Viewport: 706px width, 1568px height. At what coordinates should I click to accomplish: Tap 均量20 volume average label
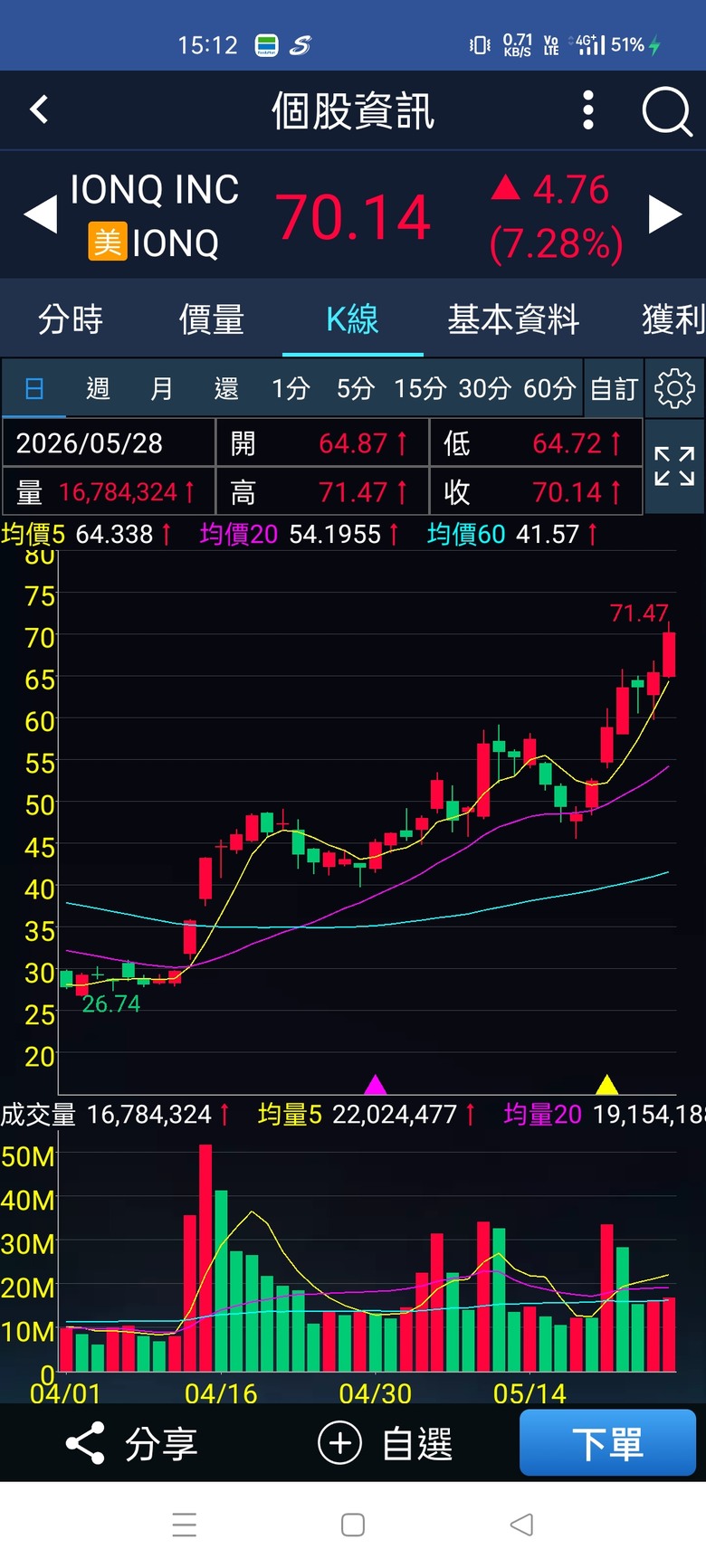543,1114
